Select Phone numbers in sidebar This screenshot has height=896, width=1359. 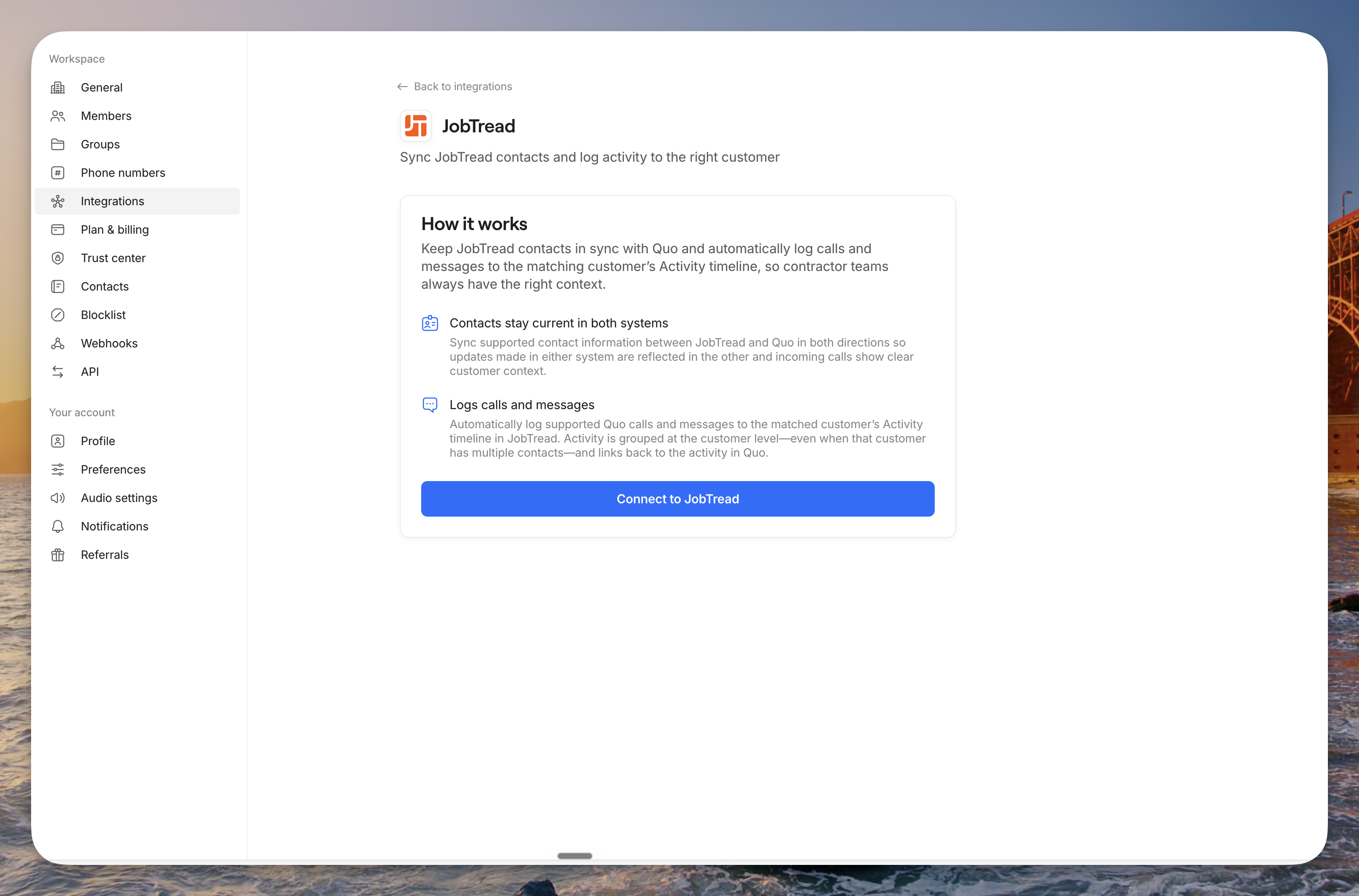point(137,172)
